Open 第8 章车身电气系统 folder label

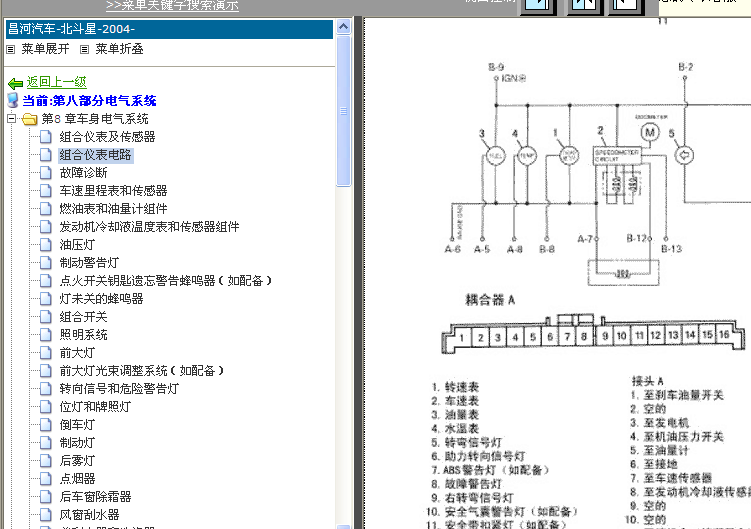[95, 119]
